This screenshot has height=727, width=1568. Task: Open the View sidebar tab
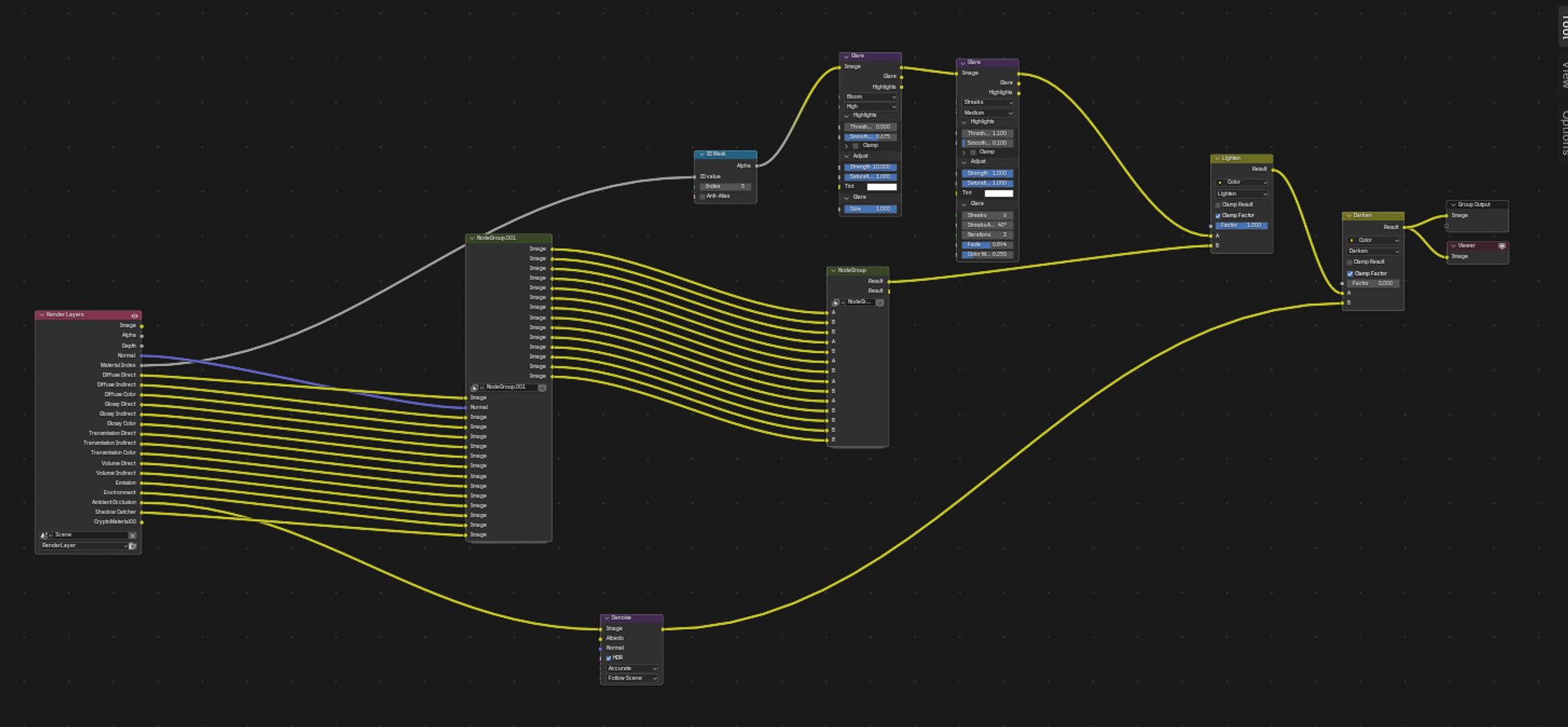[x=1564, y=74]
